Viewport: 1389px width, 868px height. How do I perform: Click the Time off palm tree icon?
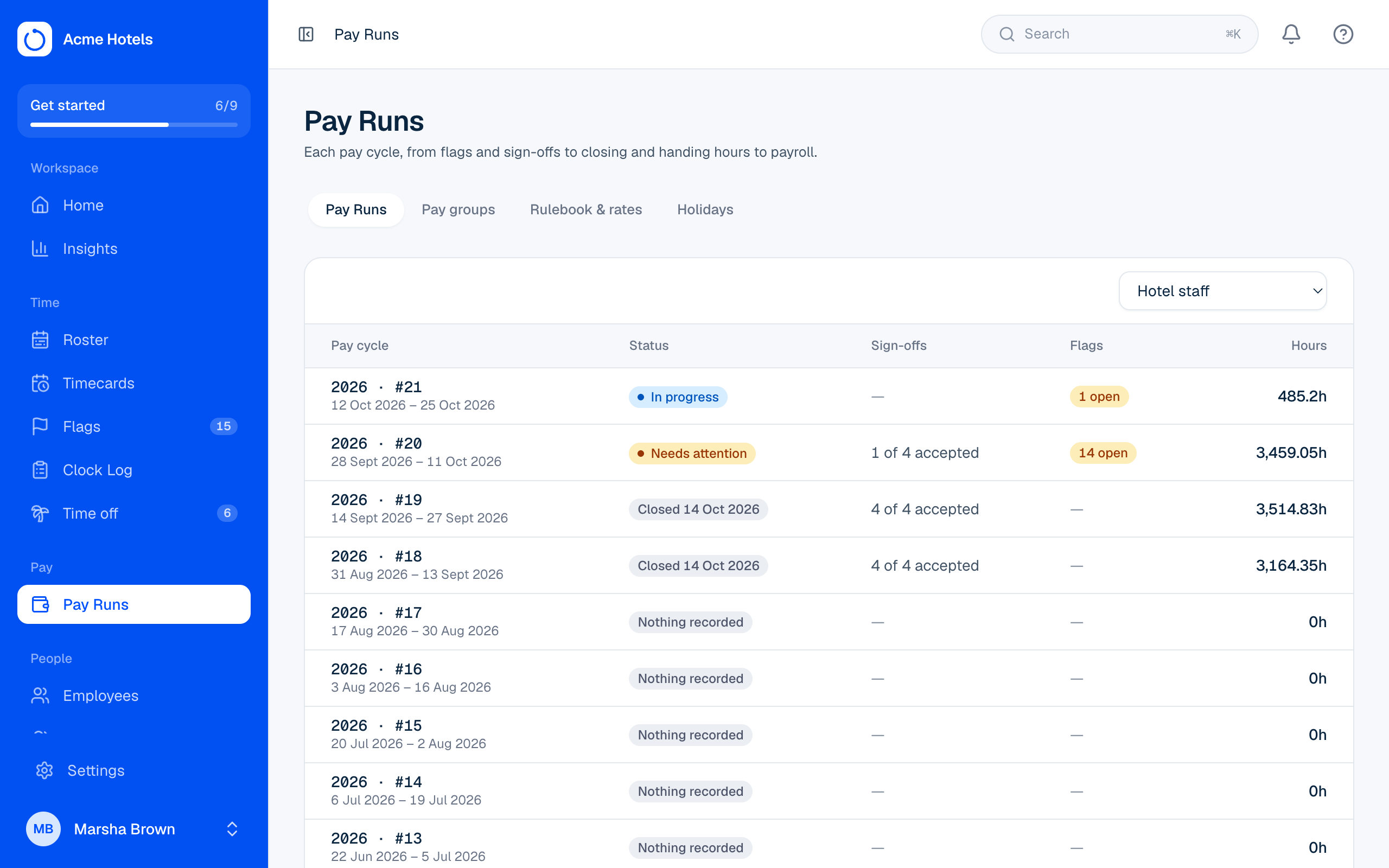40,513
